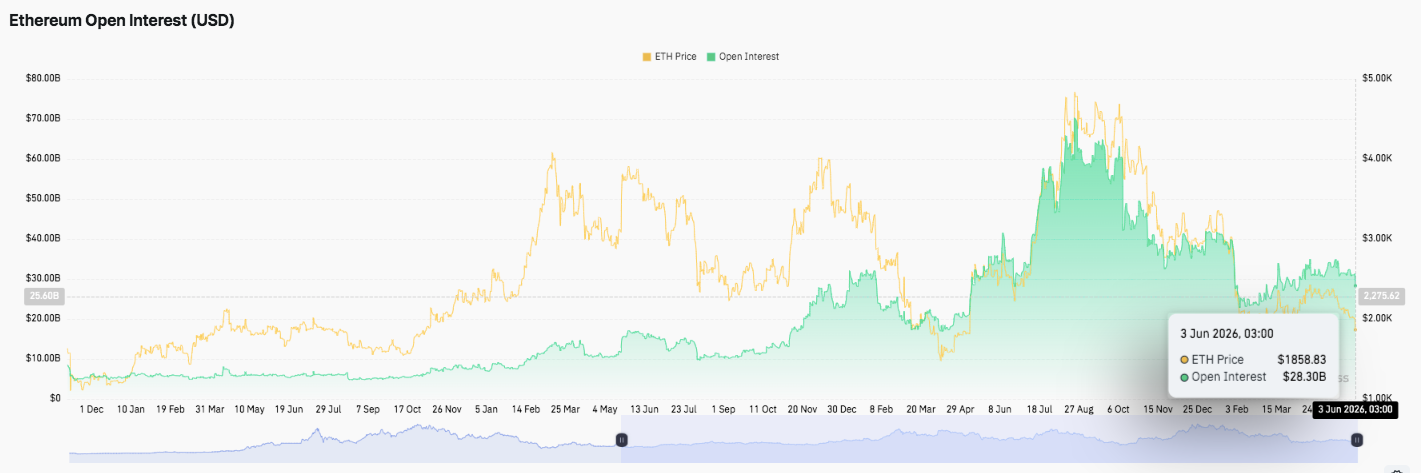Click the 25 Dec date label
The image size is (1421, 473).
[1196, 409]
